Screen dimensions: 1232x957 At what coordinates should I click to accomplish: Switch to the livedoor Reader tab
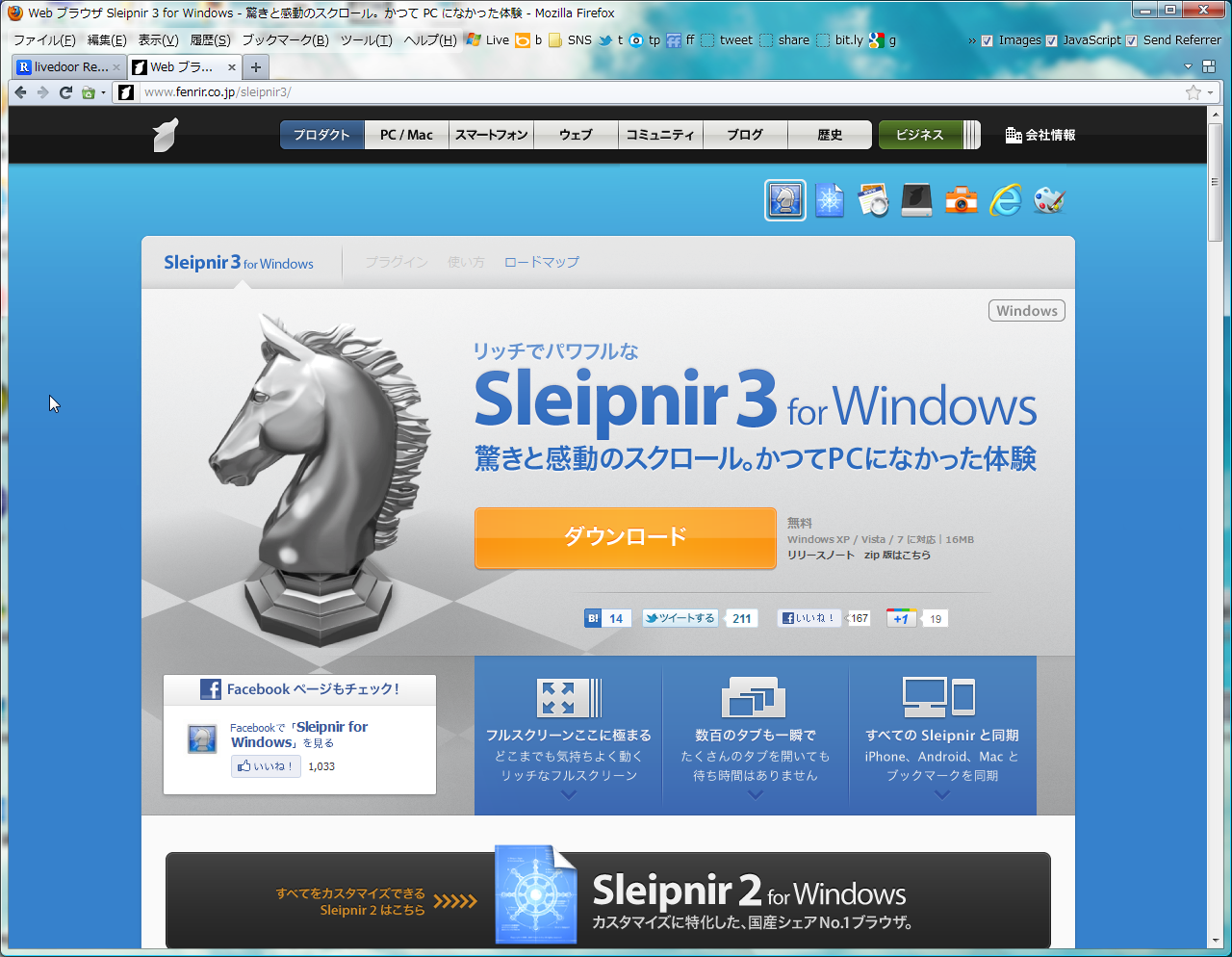69,67
